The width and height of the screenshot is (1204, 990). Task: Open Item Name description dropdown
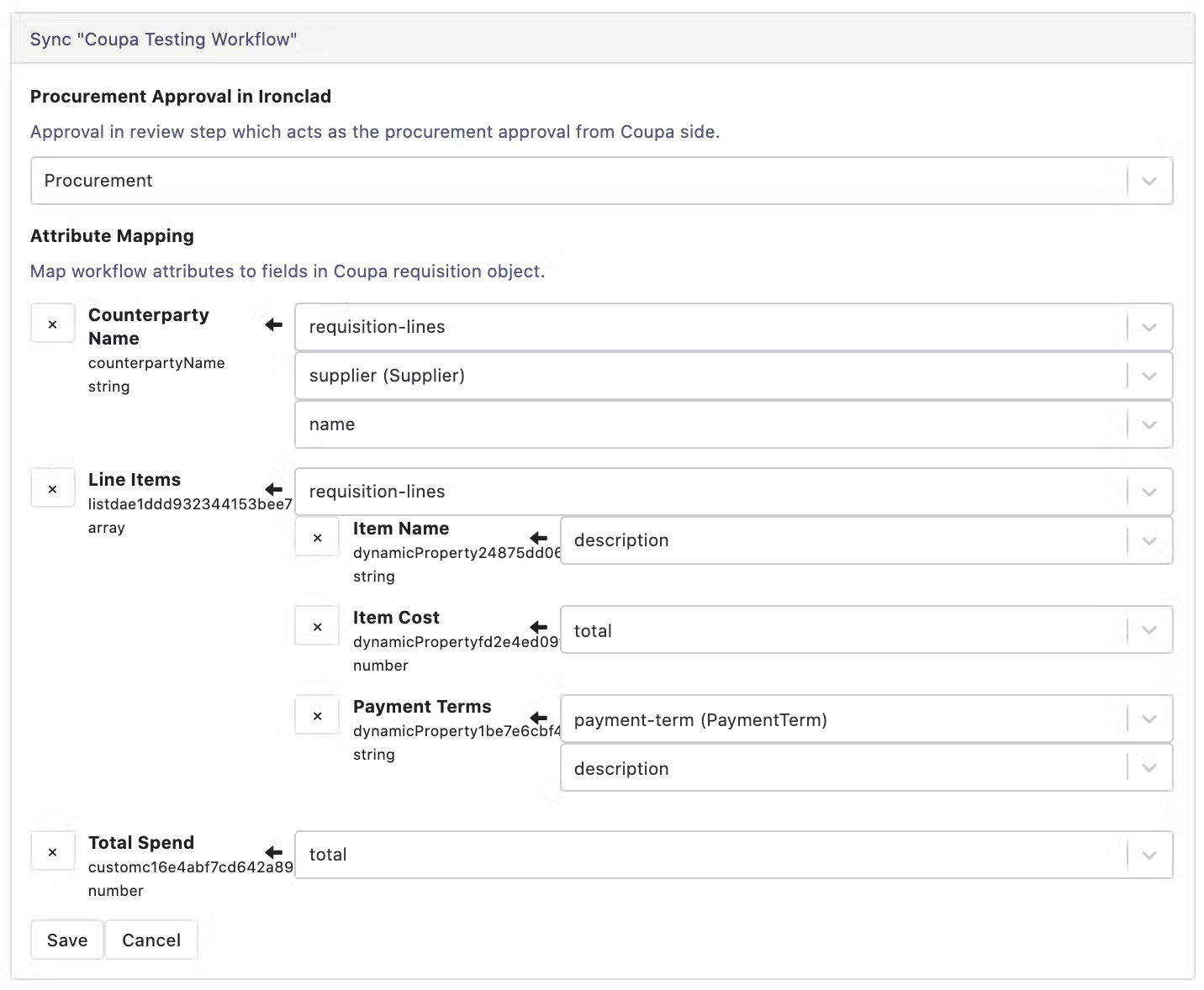tap(866, 540)
